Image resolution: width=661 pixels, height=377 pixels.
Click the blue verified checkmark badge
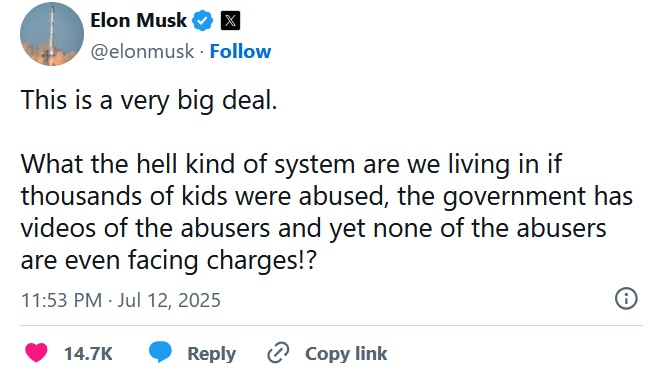tap(203, 21)
